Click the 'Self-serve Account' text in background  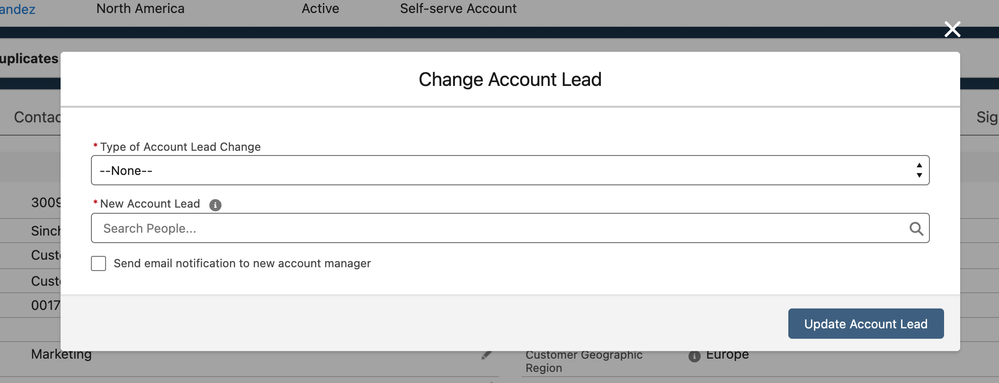[x=458, y=9]
